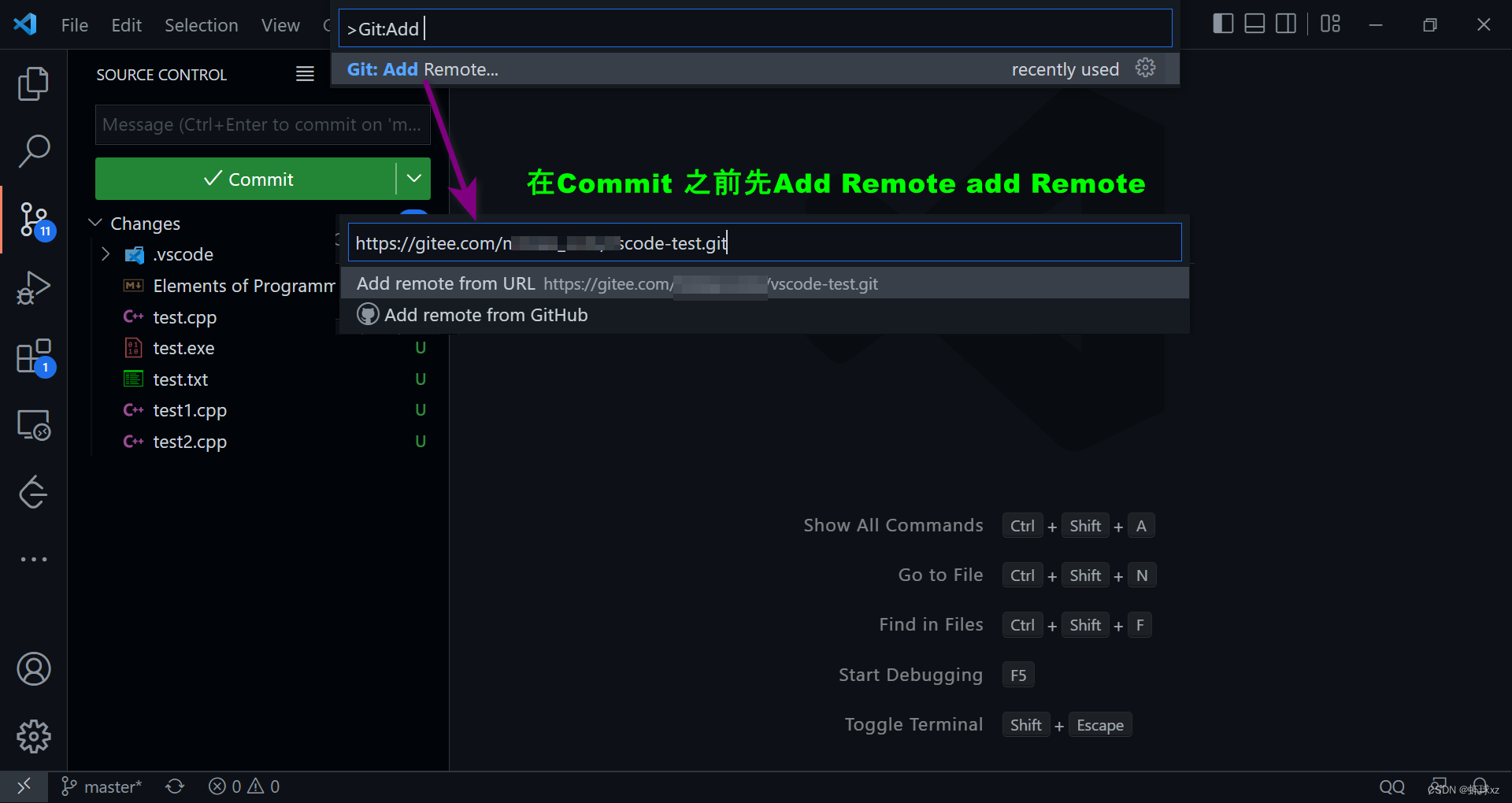Viewport: 1512px width, 803px height.
Task: Toggle secondary side bar layout icon
Action: pyautogui.click(x=1286, y=24)
